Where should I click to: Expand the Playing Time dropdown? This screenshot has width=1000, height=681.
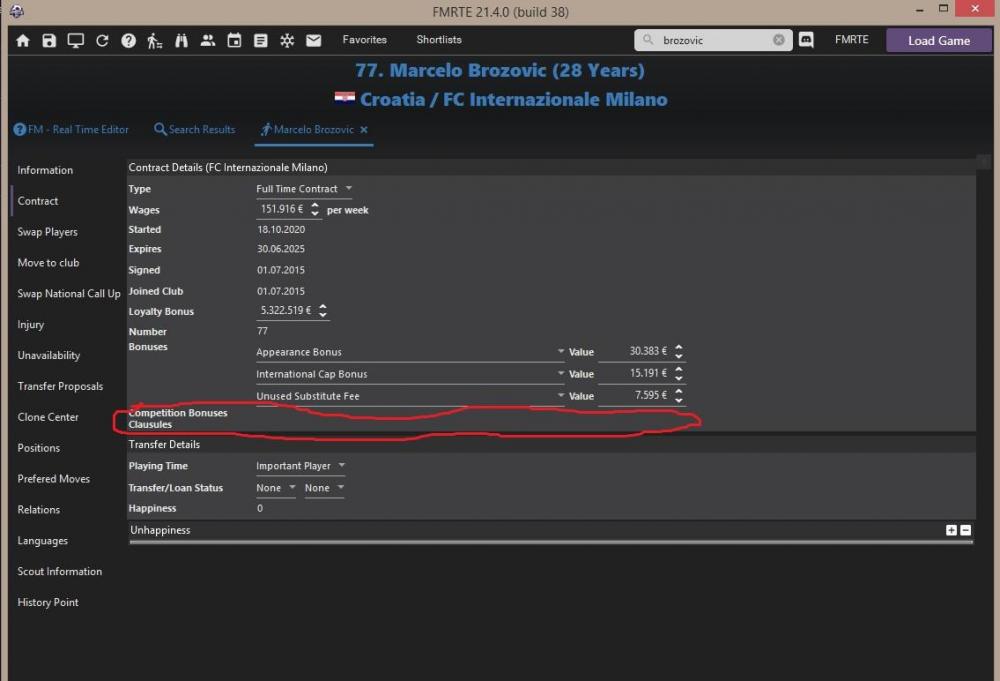coord(341,466)
